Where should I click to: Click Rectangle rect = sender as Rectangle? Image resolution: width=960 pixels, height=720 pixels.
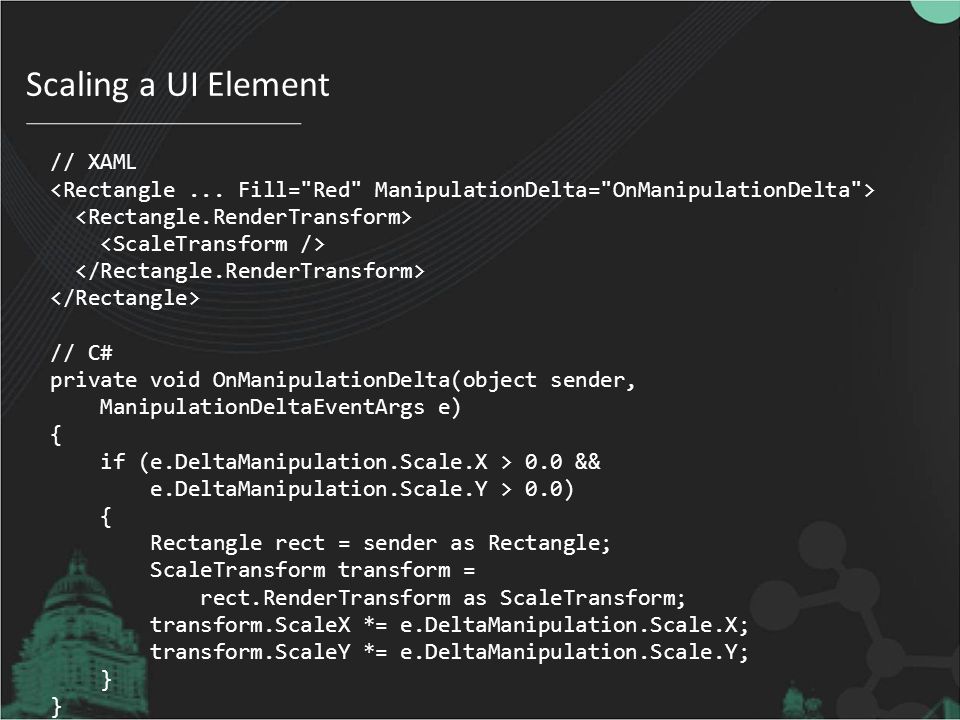point(380,543)
